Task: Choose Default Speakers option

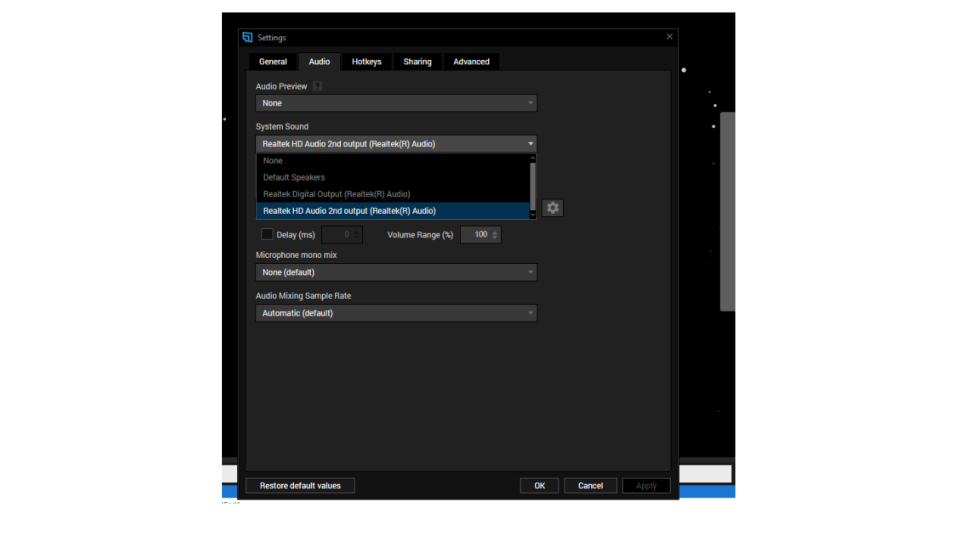Action: [x=393, y=177]
